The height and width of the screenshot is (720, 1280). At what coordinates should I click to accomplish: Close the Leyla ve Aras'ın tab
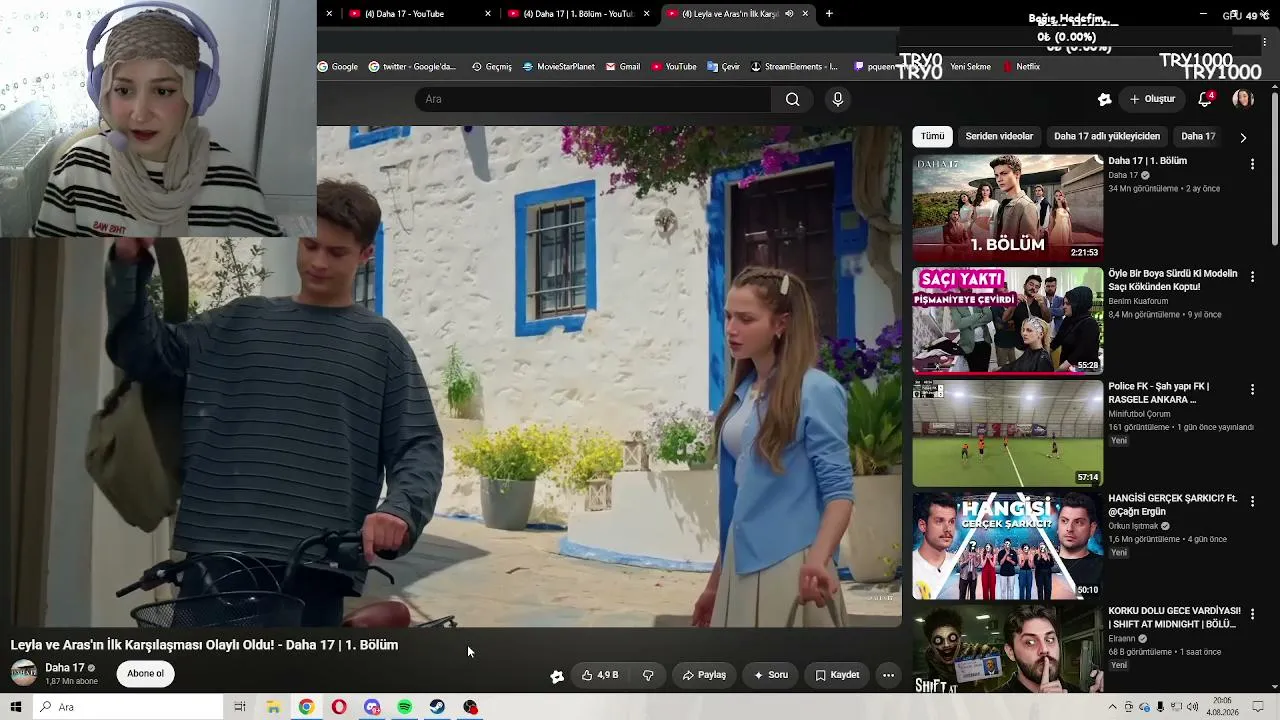[805, 14]
